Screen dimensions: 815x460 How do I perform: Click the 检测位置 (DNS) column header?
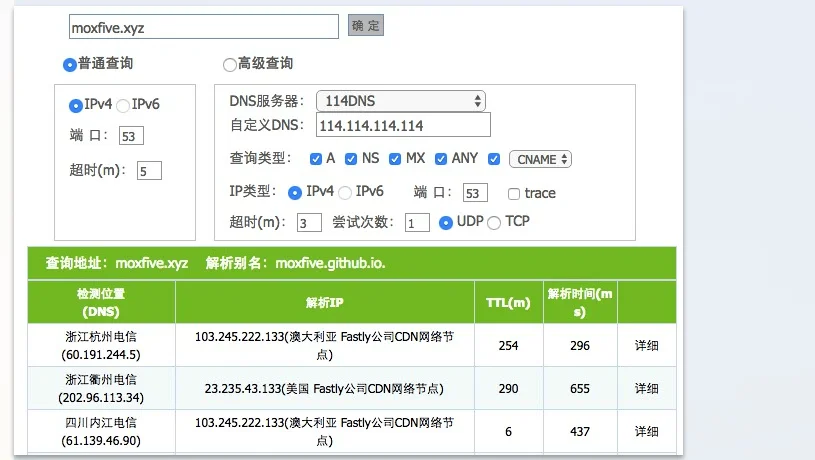click(101, 303)
